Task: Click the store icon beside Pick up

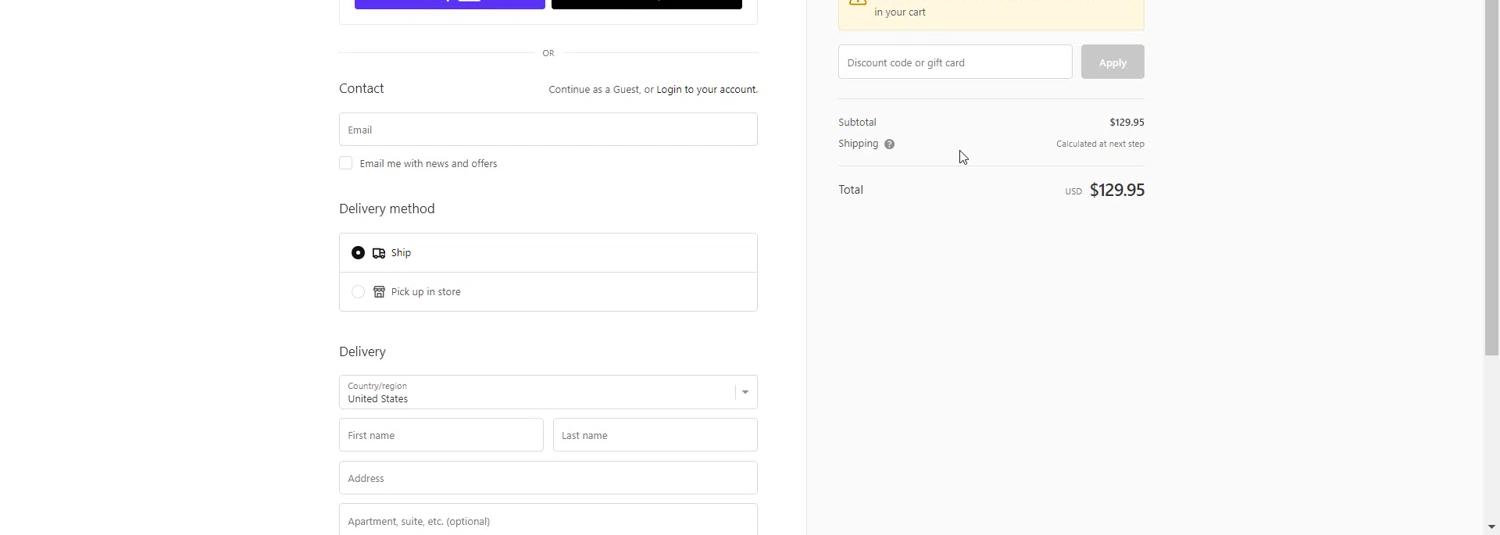Action: click(x=379, y=292)
